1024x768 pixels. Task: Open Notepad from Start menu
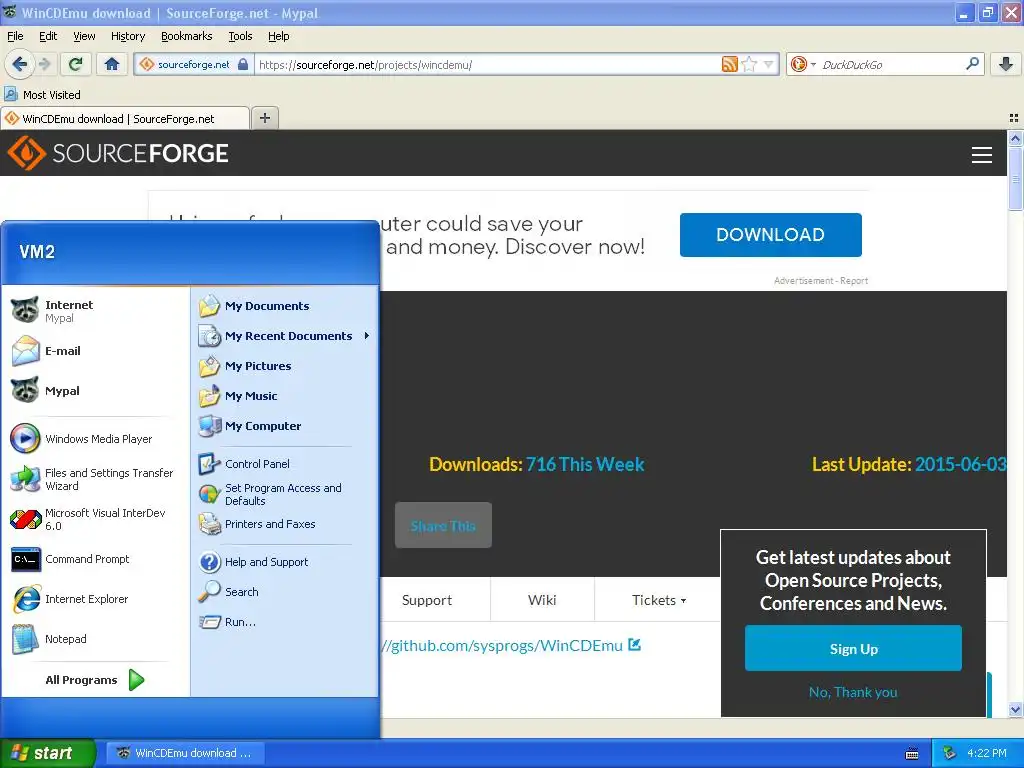coord(96,639)
